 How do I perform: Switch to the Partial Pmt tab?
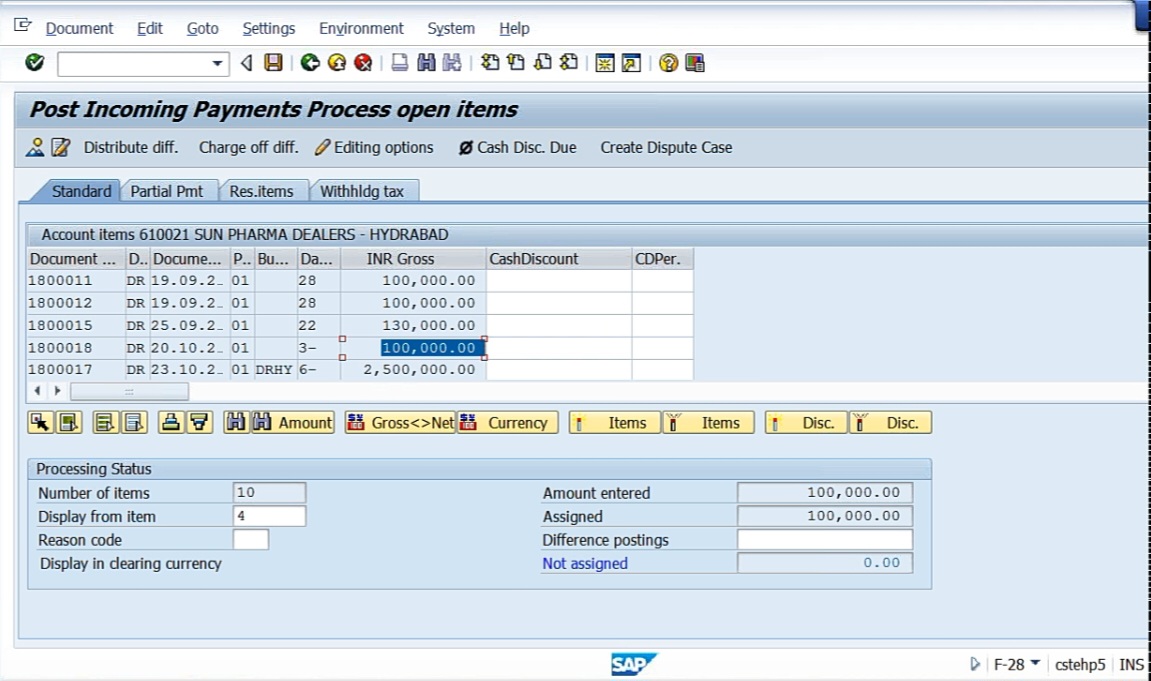point(167,192)
